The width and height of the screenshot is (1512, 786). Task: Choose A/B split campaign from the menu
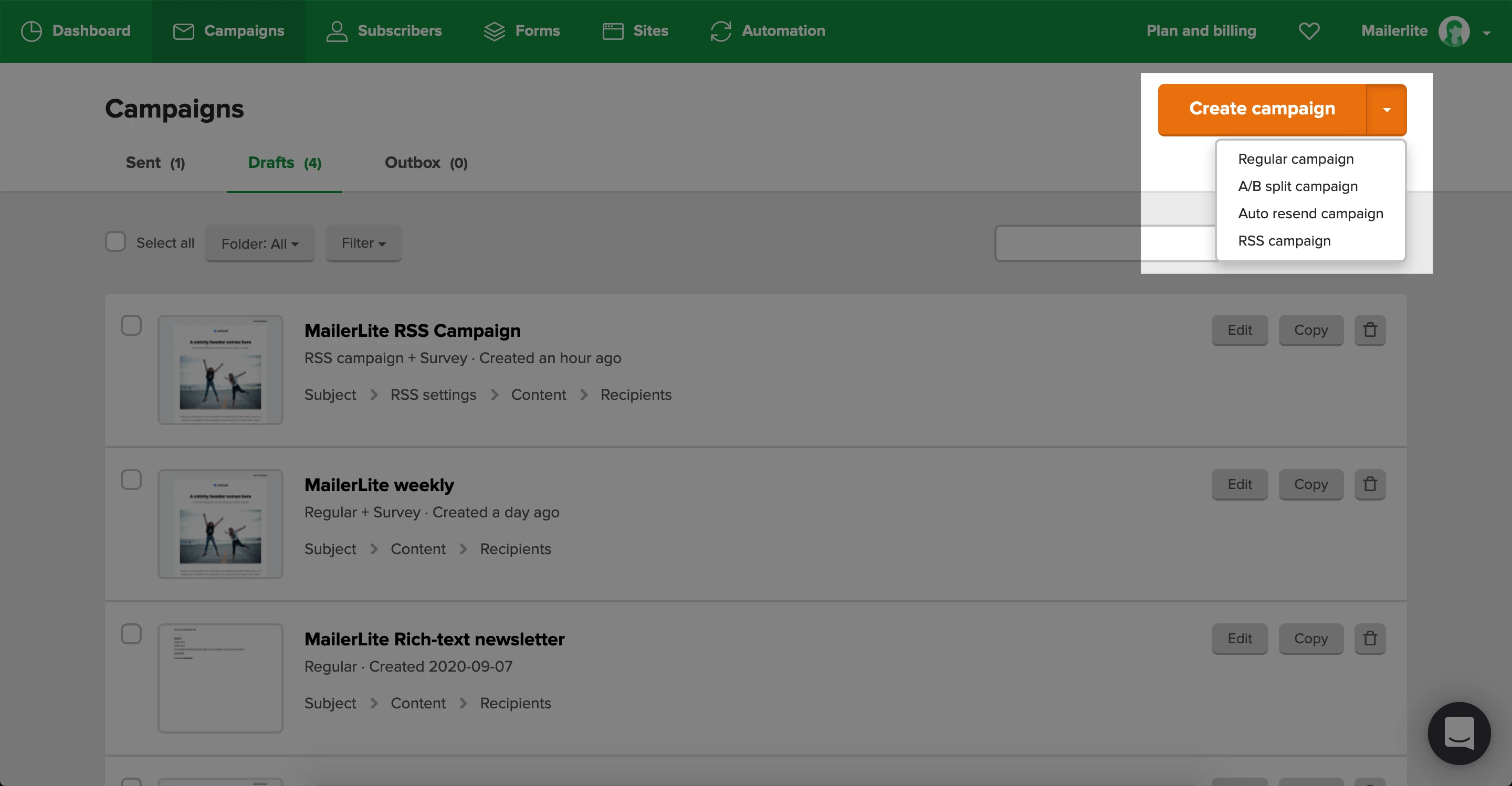pyautogui.click(x=1297, y=186)
